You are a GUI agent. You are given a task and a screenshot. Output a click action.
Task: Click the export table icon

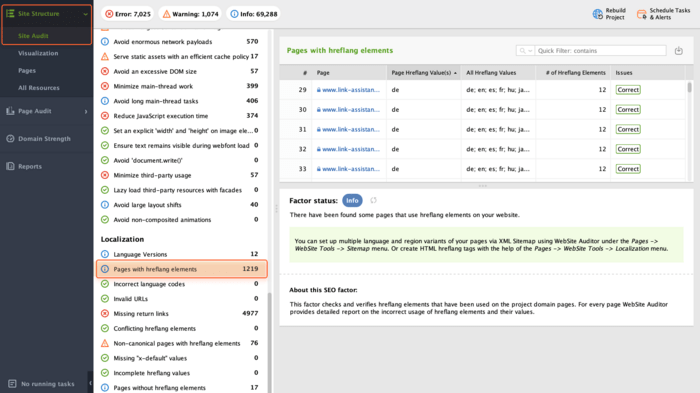679,50
